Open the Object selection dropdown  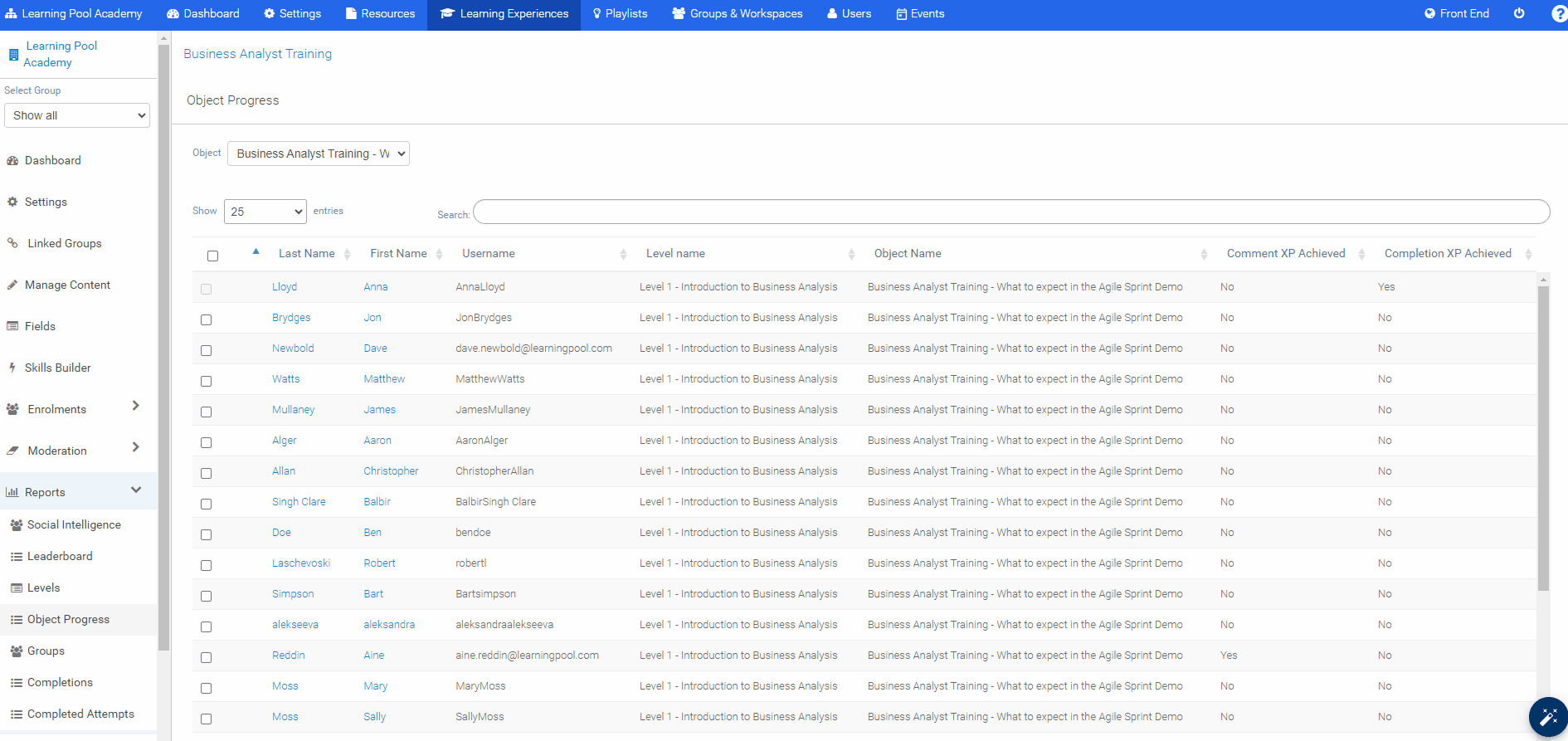tap(318, 154)
